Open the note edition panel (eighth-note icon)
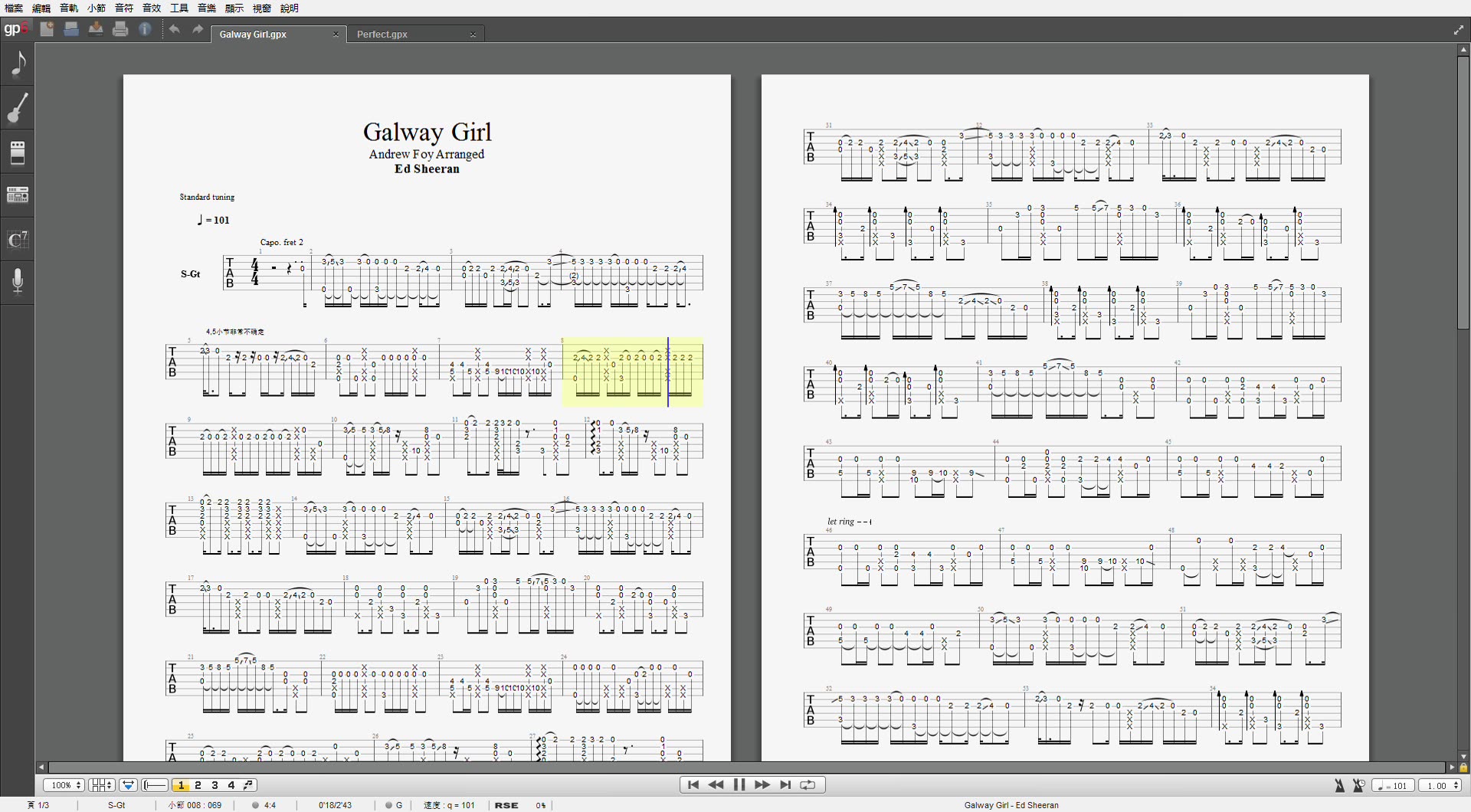This screenshot has height=812, width=1471. click(x=18, y=64)
